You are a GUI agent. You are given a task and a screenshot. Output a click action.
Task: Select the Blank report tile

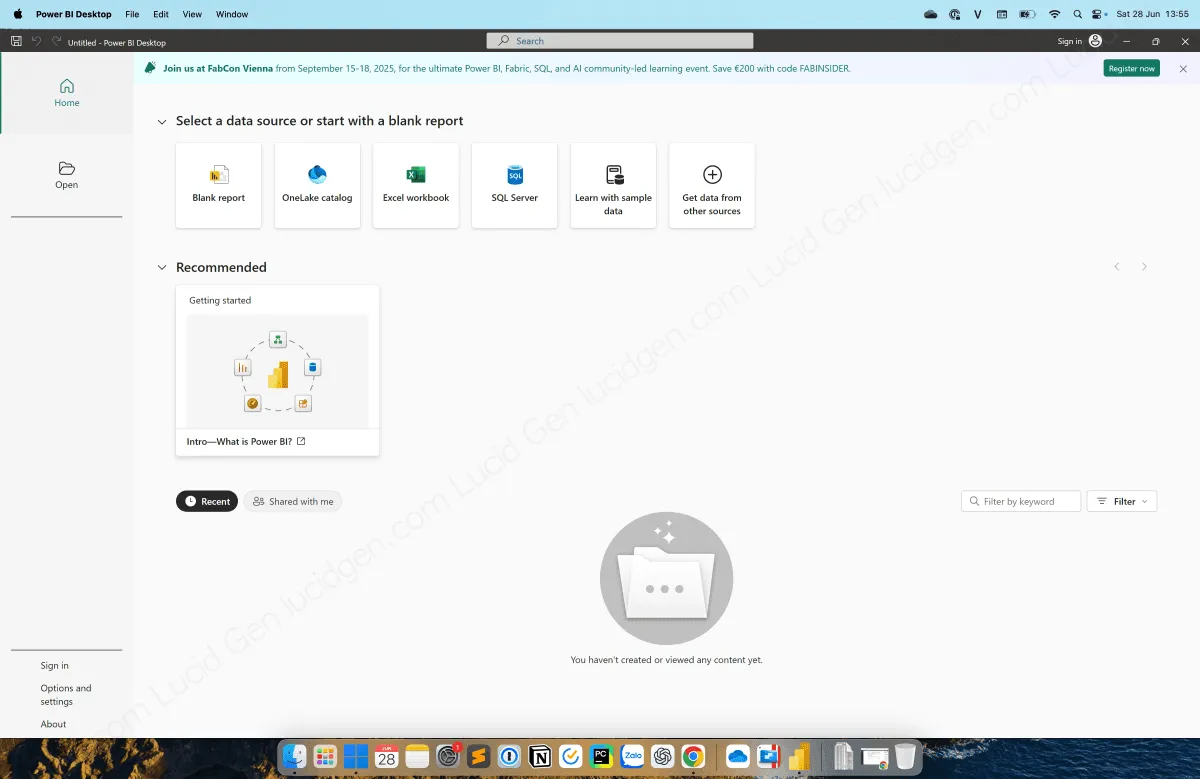click(218, 185)
